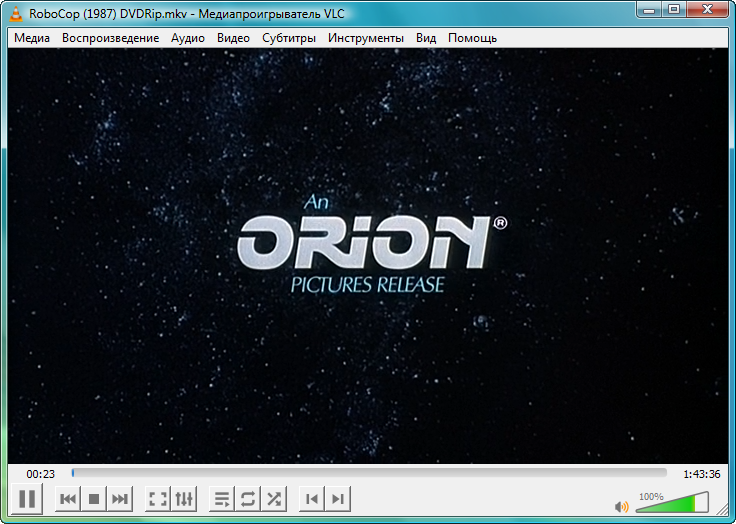Skip to next media in playlist

coord(120,499)
